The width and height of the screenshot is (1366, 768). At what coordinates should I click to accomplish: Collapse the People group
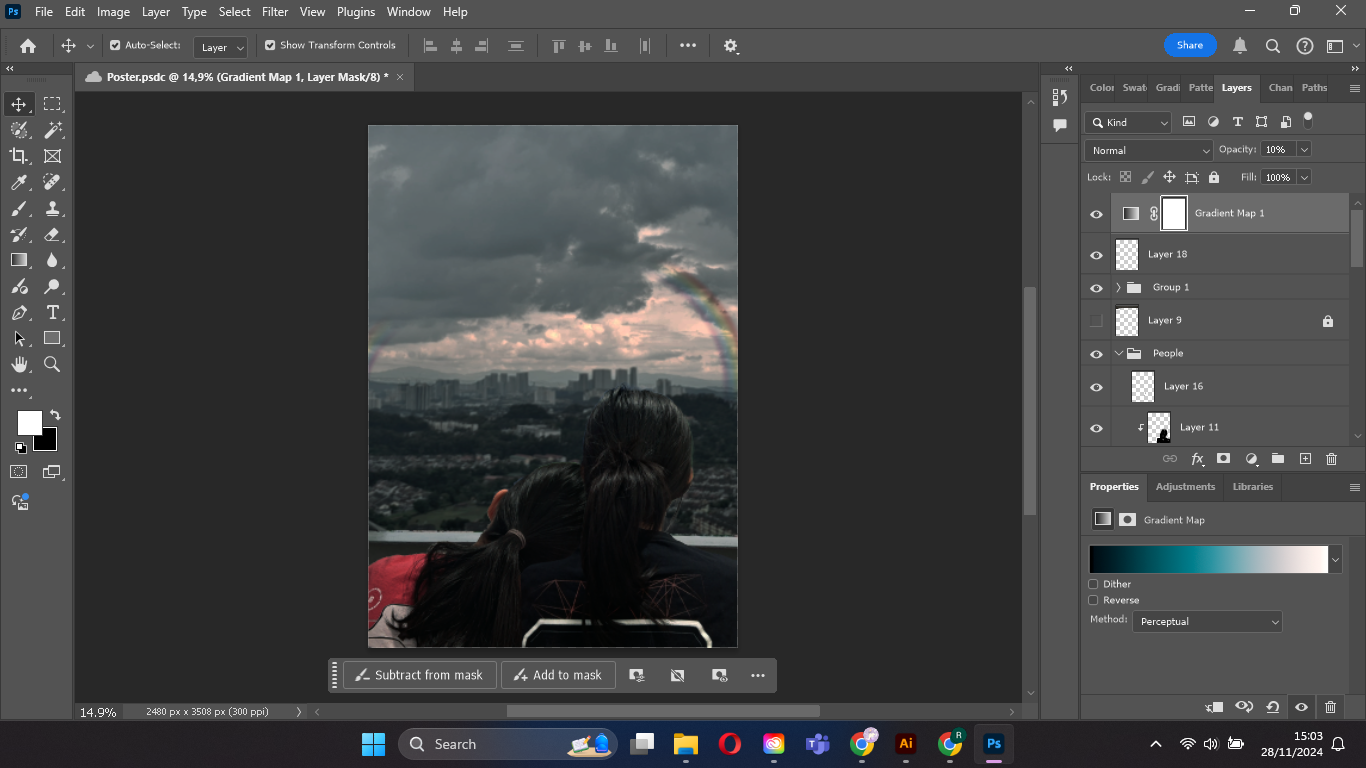tap(1118, 354)
